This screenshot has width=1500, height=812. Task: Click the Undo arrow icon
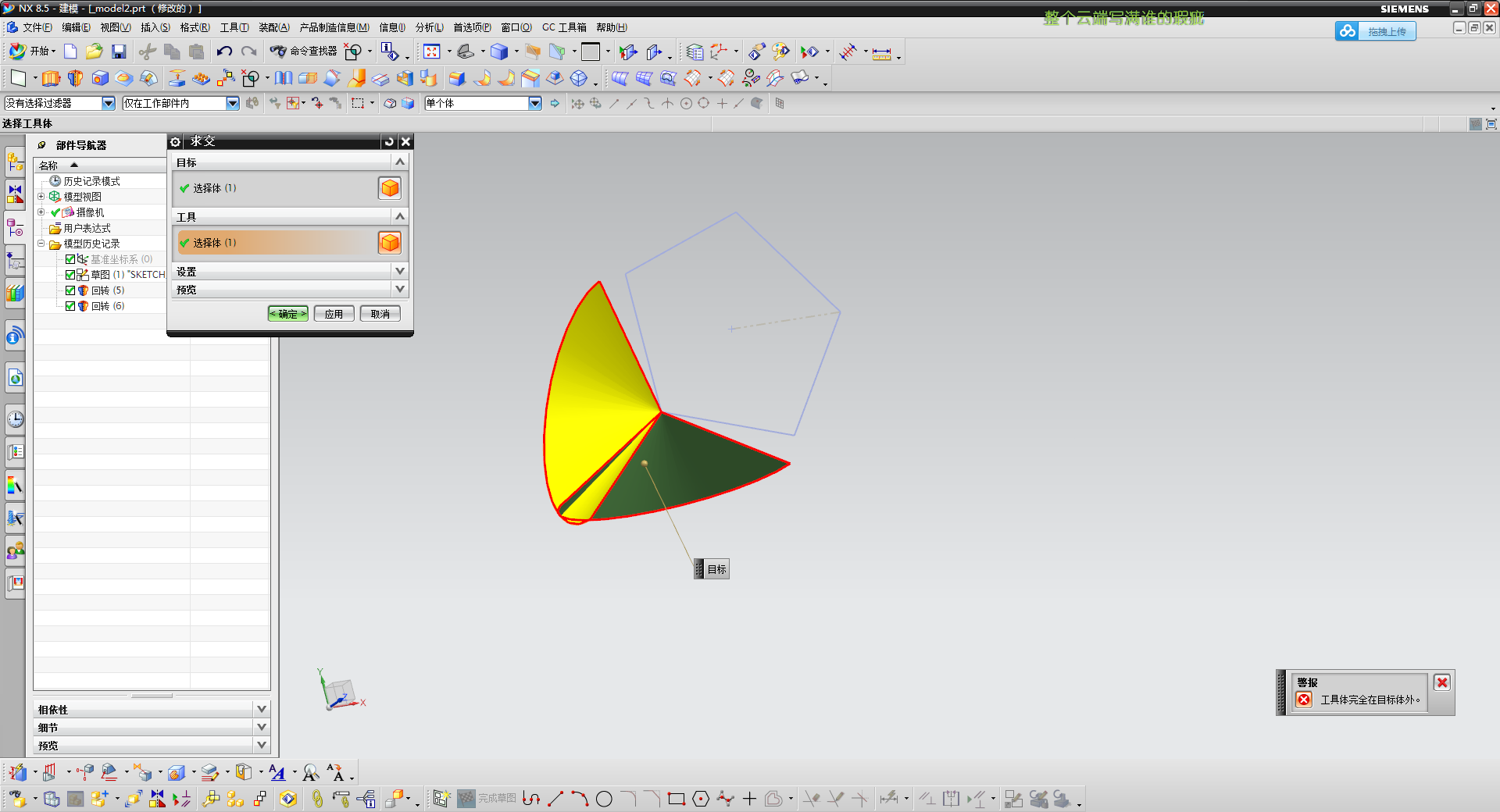(x=224, y=52)
